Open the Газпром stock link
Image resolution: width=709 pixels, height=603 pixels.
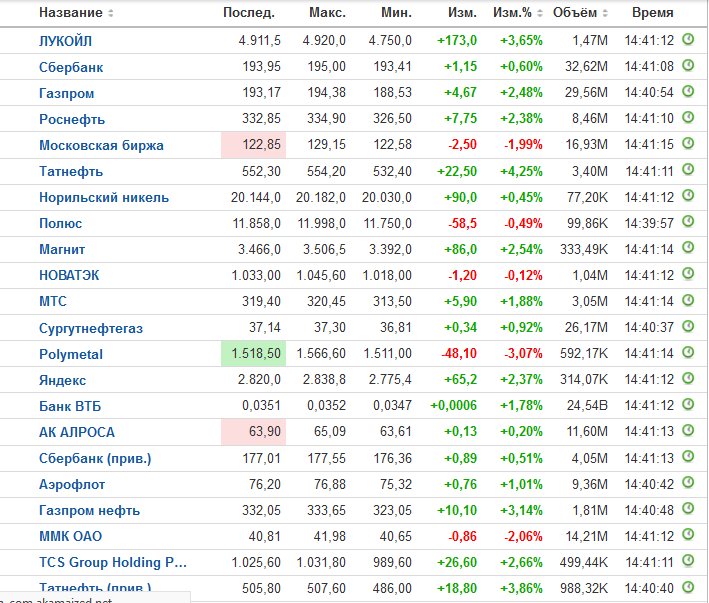click(x=66, y=93)
